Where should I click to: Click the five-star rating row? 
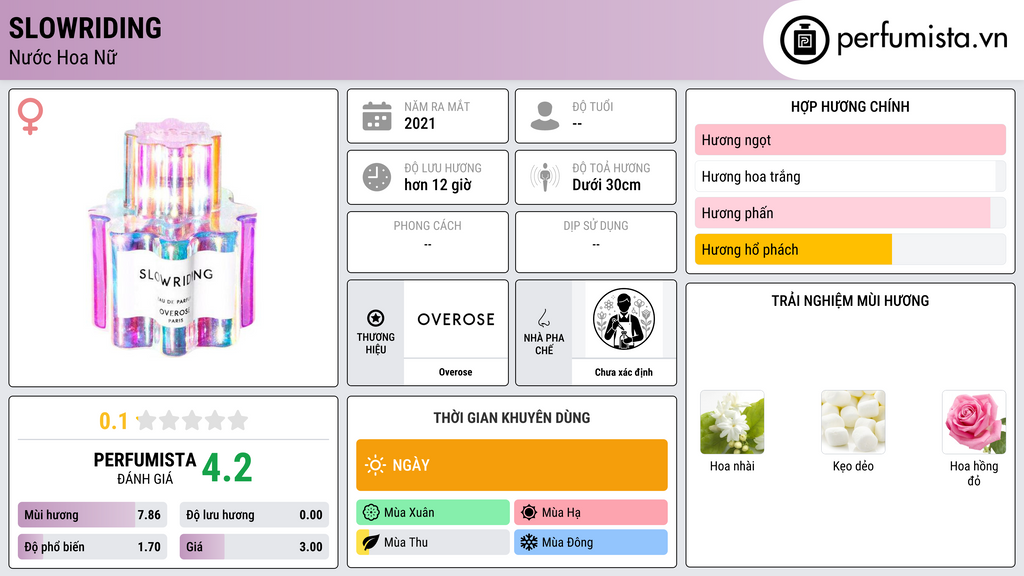pos(192,420)
